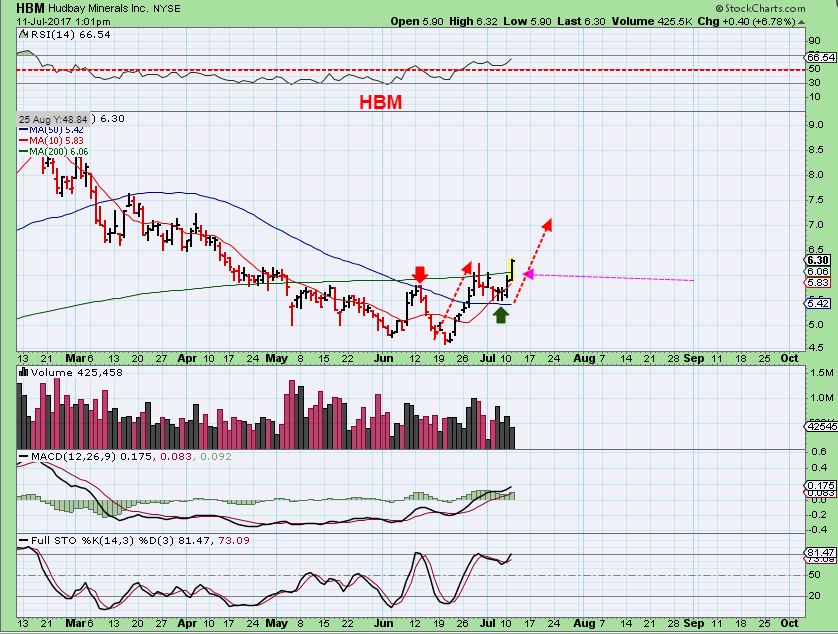Click the 25 Aug Y:48.84 crosshair readout

(x=53, y=119)
